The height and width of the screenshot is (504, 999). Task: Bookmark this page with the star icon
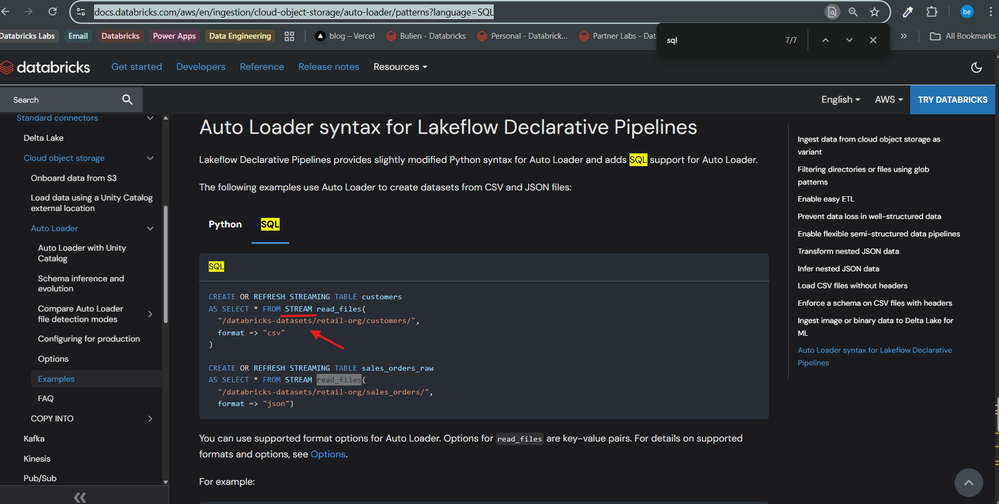875,12
